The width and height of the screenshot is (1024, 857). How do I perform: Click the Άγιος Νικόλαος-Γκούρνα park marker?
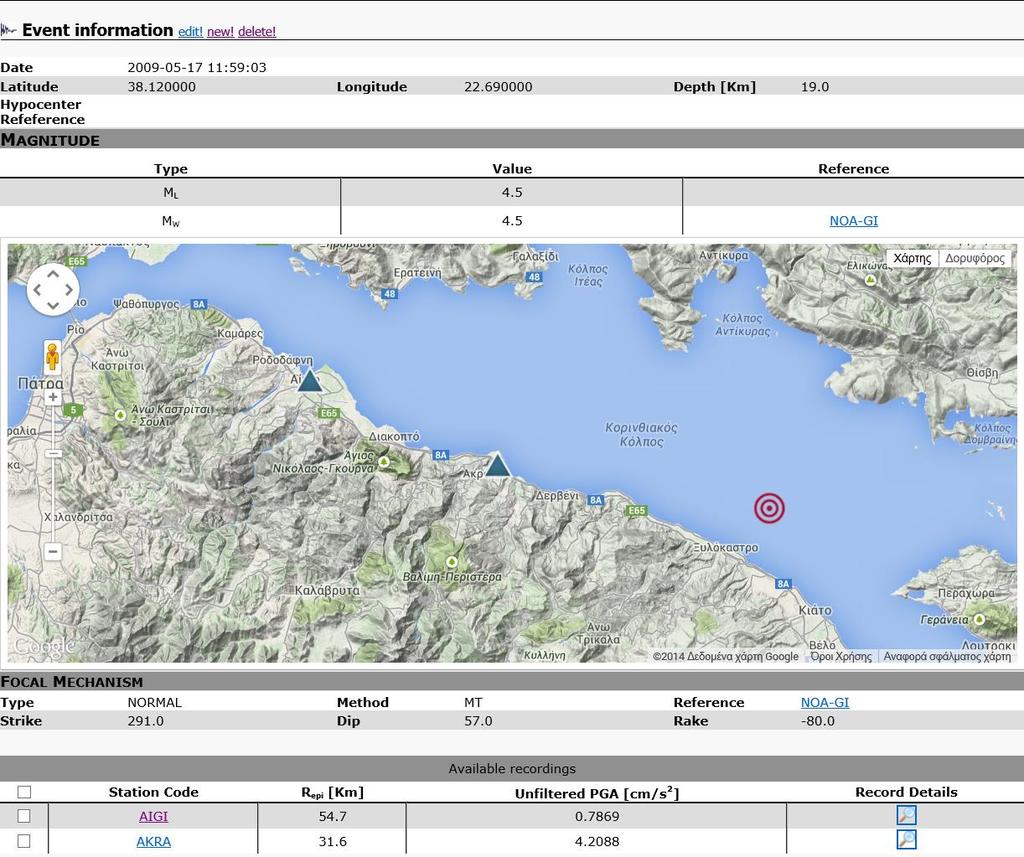[384, 462]
